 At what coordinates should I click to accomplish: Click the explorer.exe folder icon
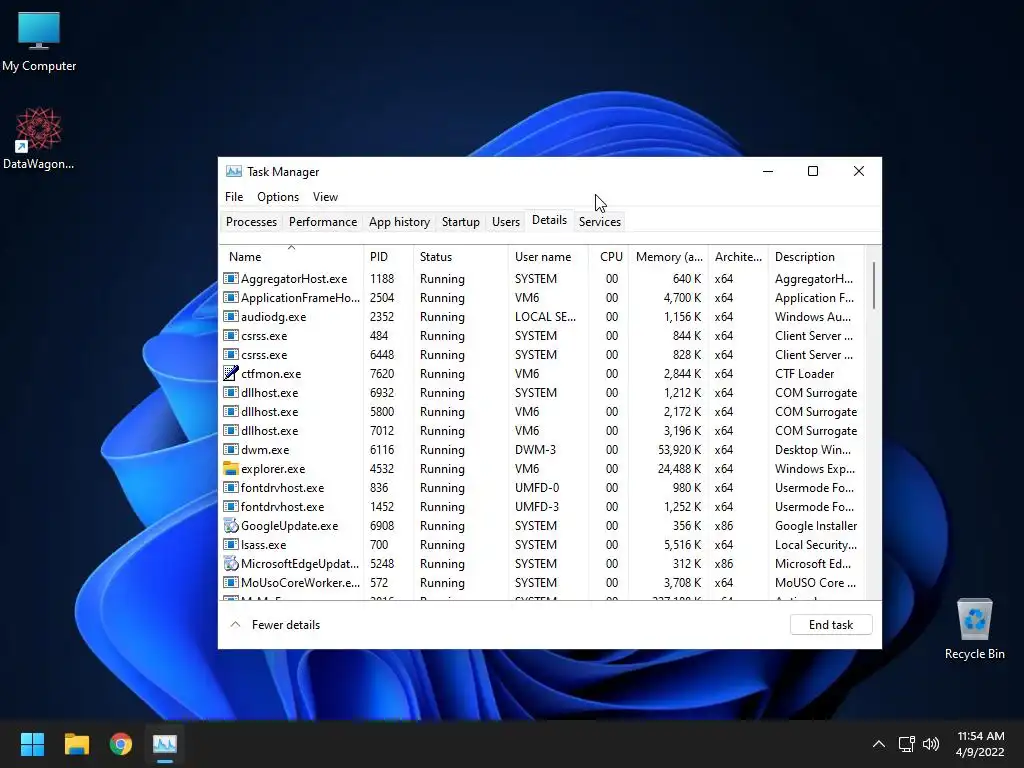coord(231,468)
